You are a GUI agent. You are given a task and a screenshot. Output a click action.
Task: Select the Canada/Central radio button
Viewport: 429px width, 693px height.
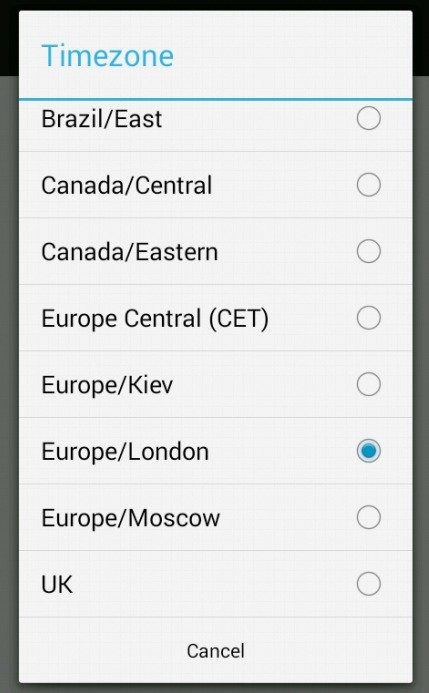point(368,185)
